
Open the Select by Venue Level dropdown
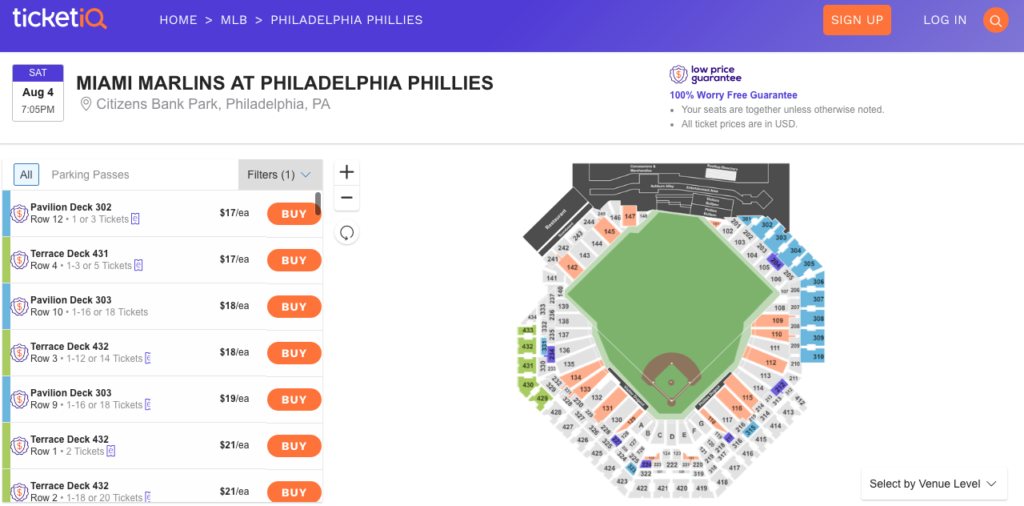pos(932,484)
